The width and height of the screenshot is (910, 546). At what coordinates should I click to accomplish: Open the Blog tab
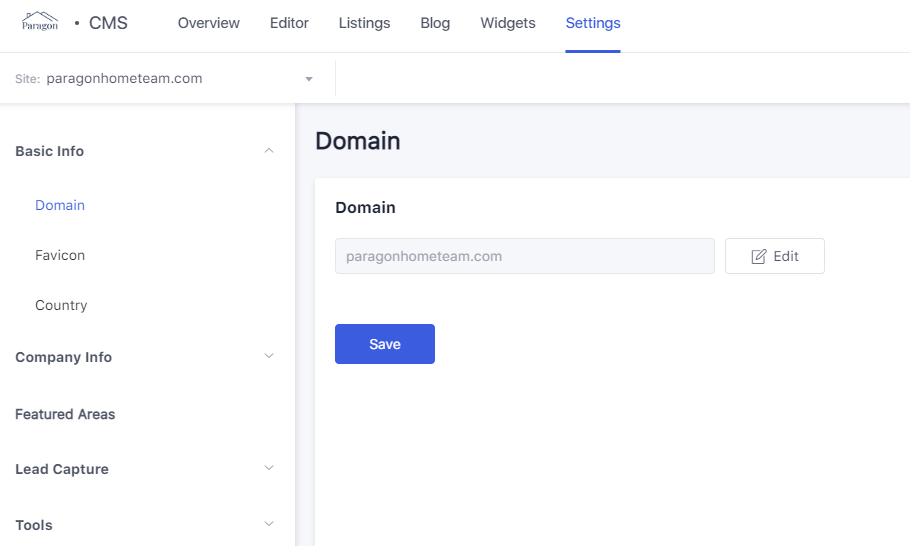tap(435, 23)
